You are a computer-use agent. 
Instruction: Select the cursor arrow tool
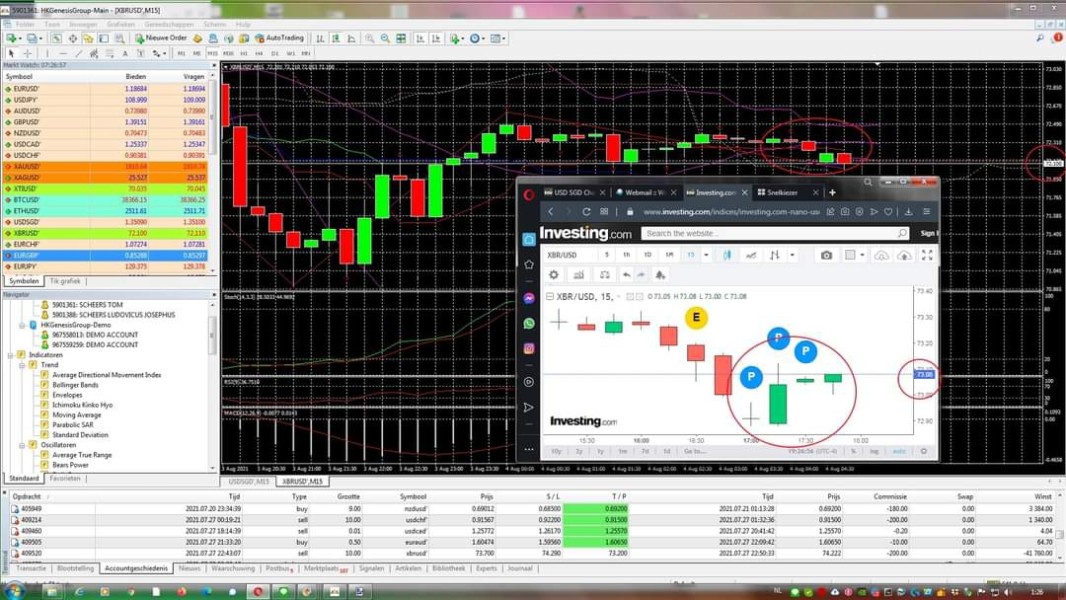(11, 53)
